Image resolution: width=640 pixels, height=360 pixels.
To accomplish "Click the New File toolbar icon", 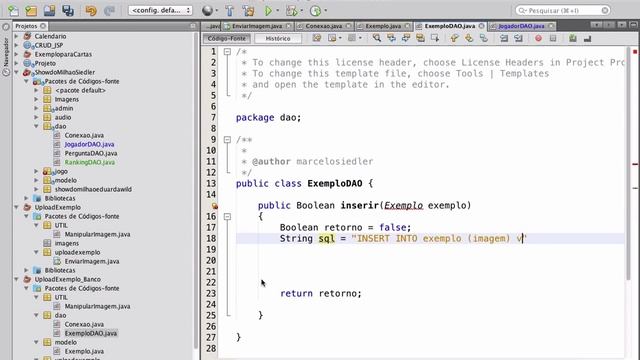I will (13, 10).
